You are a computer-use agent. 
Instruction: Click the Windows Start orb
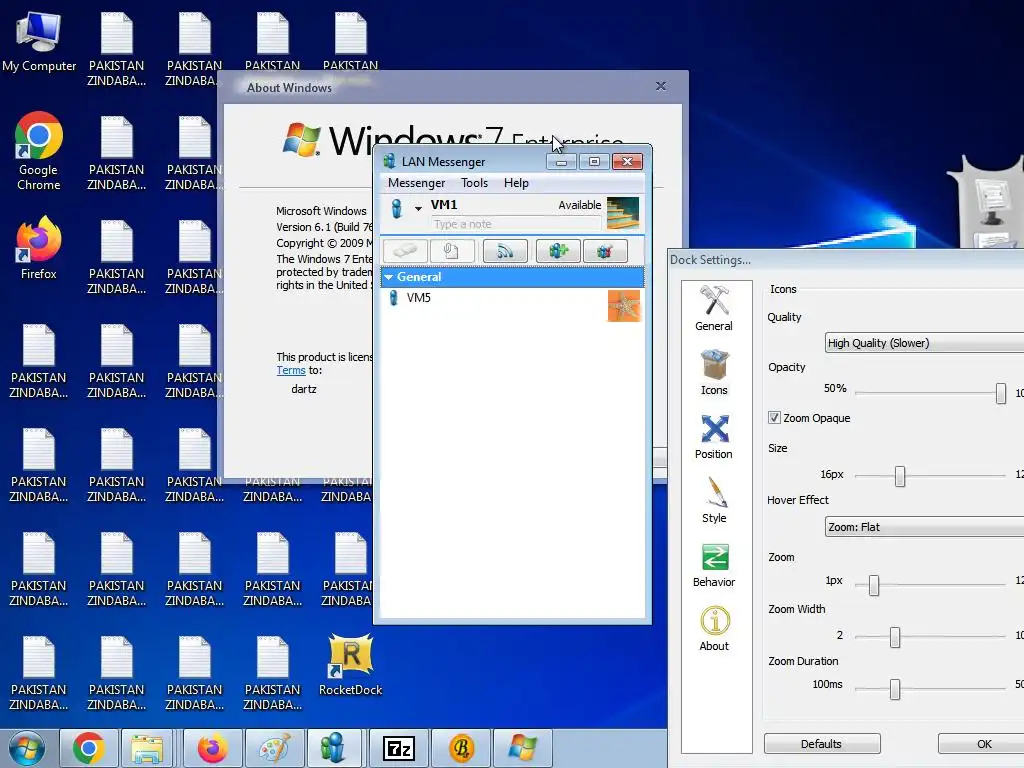(27, 748)
